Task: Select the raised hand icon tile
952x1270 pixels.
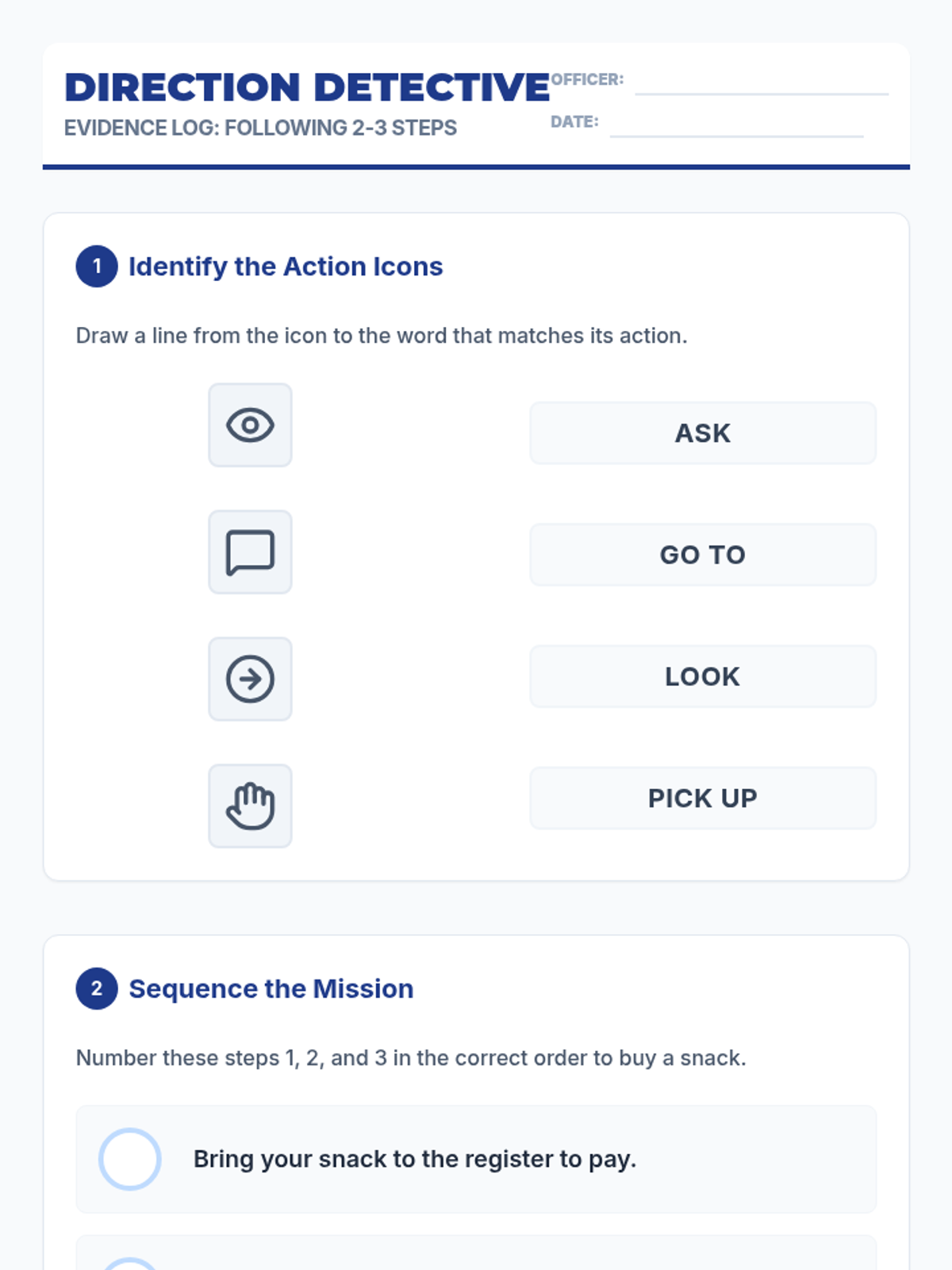Action: 250,806
